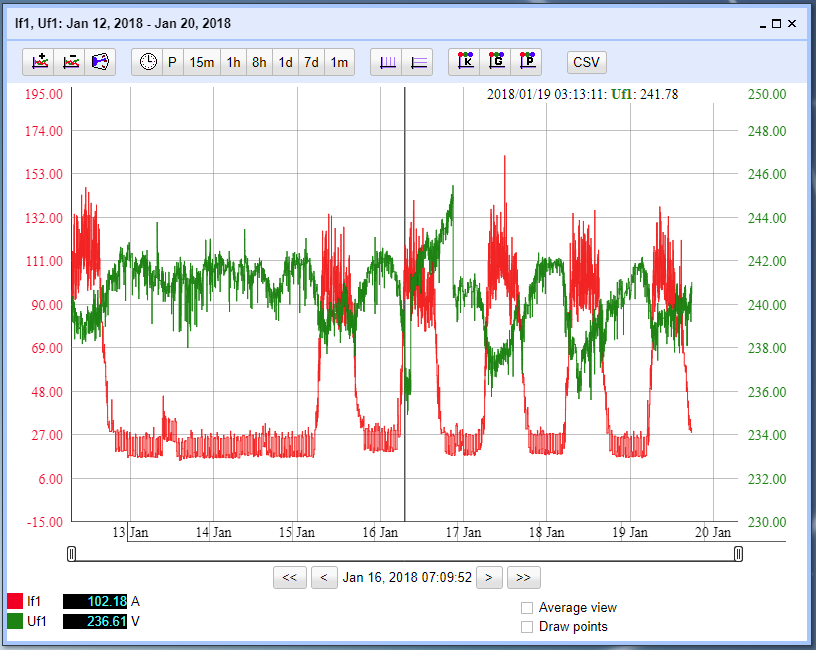This screenshot has height=650, width=816.
Task: Step back with < button
Action: click(x=324, y=578)
